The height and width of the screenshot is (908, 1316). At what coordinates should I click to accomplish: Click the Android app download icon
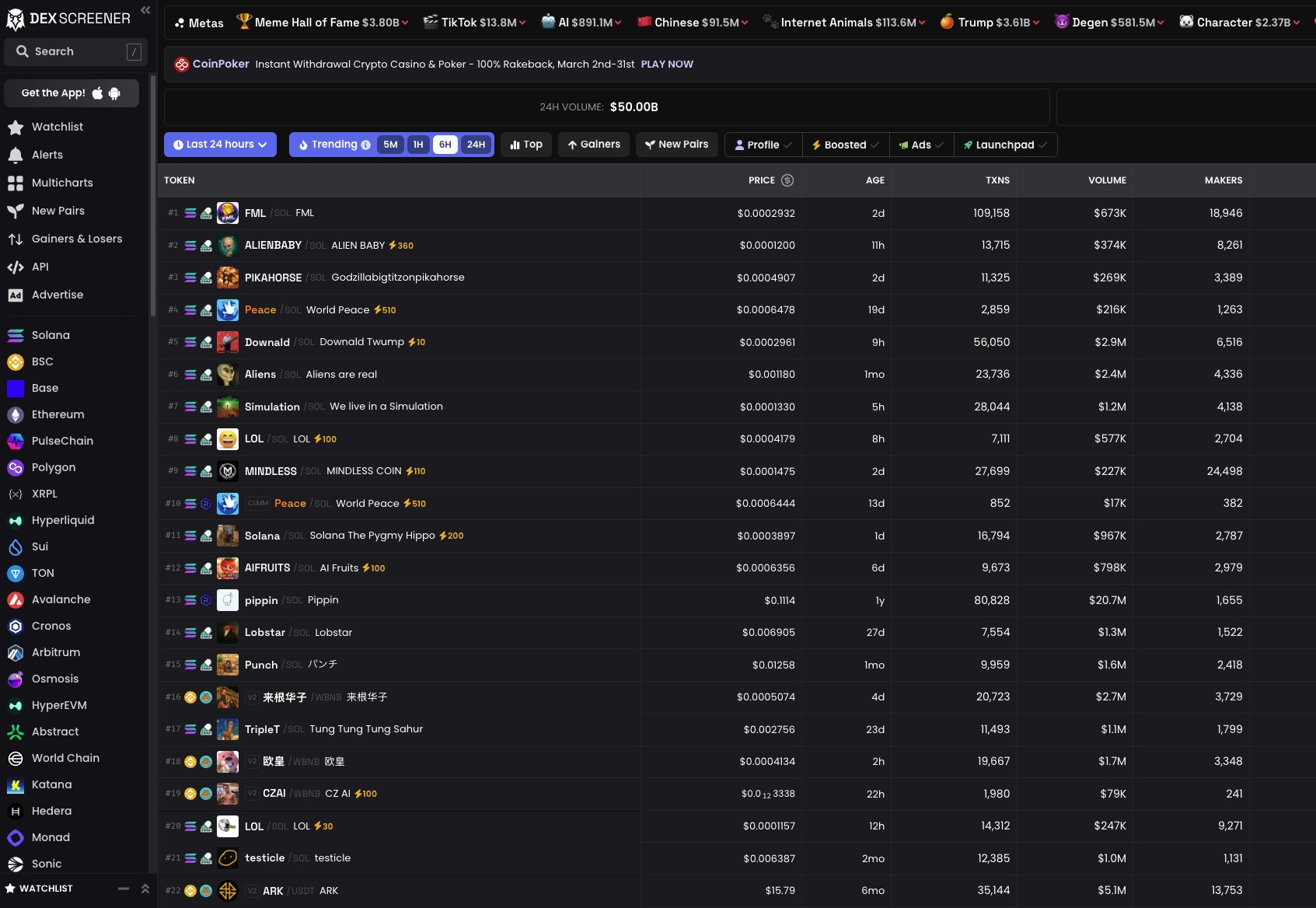[114, 93]
